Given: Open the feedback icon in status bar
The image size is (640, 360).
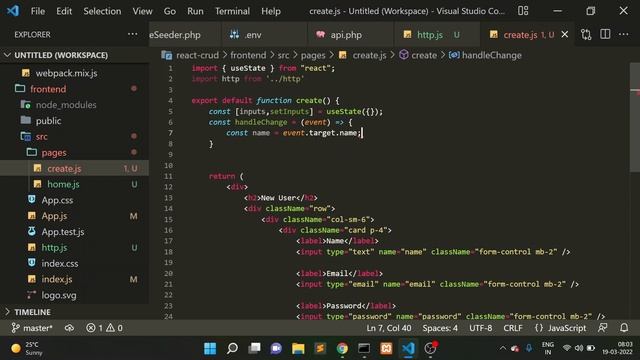Looking at the screenshot, I should 602,328.
